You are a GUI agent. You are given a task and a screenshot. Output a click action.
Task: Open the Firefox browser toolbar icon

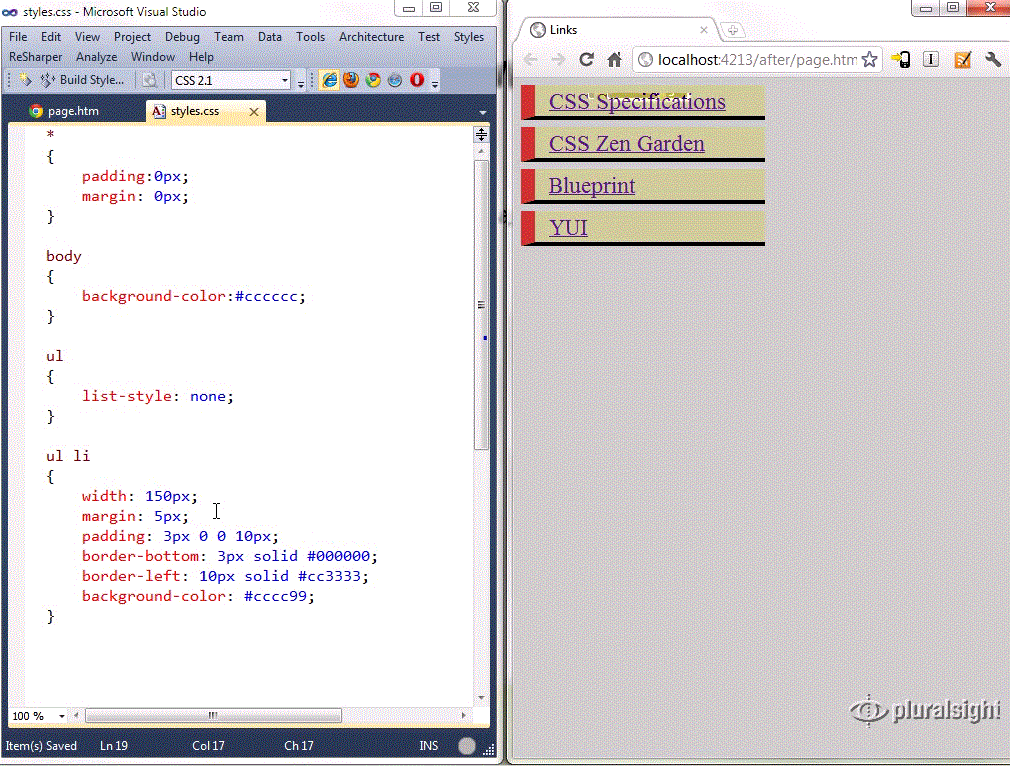tap(352, 79)
